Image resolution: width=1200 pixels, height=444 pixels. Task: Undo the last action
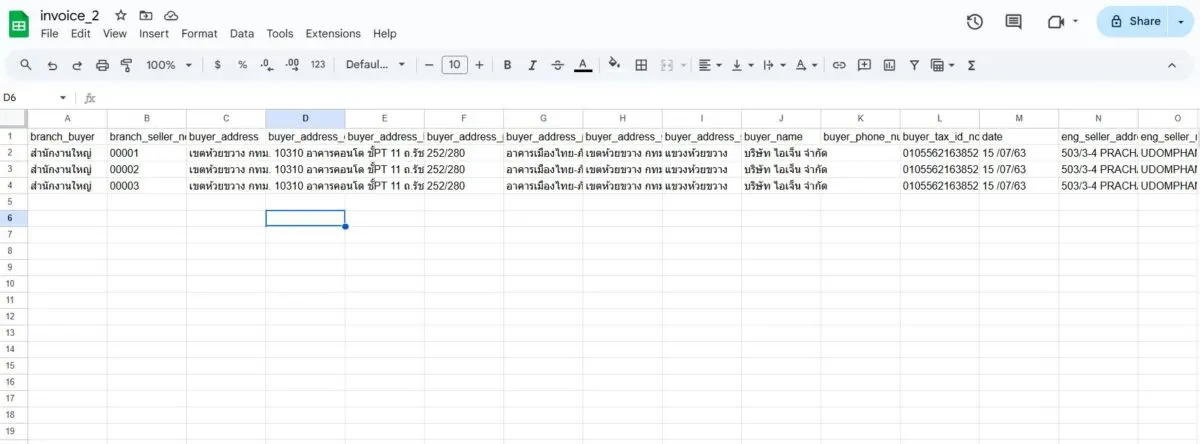click(x=51, y=65)
